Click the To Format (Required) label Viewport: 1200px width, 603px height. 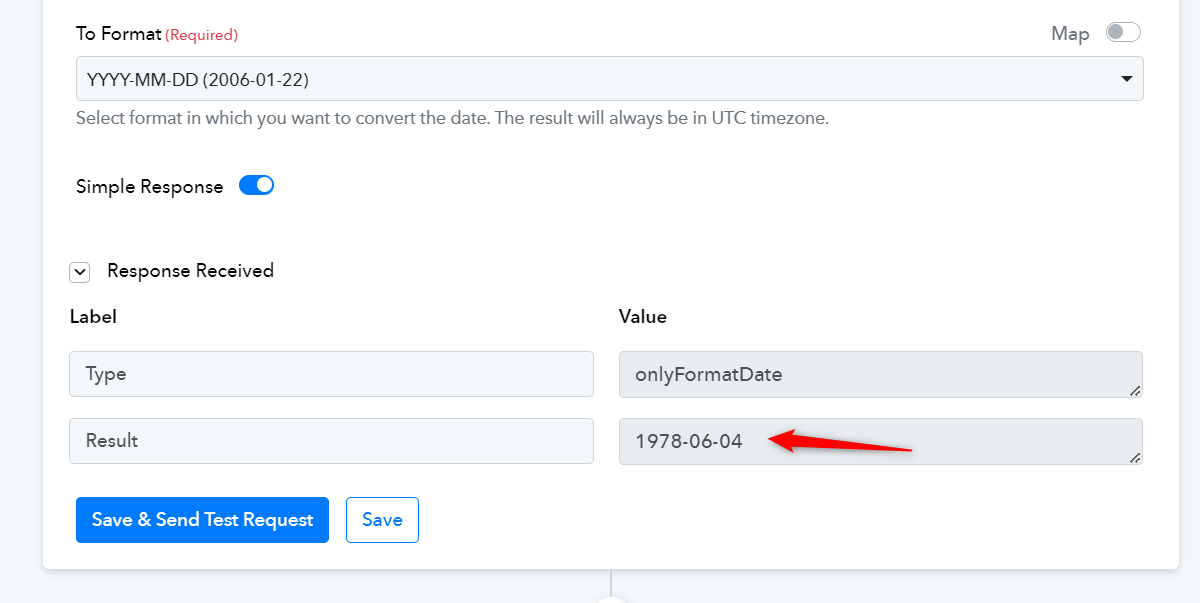[157, 34]
